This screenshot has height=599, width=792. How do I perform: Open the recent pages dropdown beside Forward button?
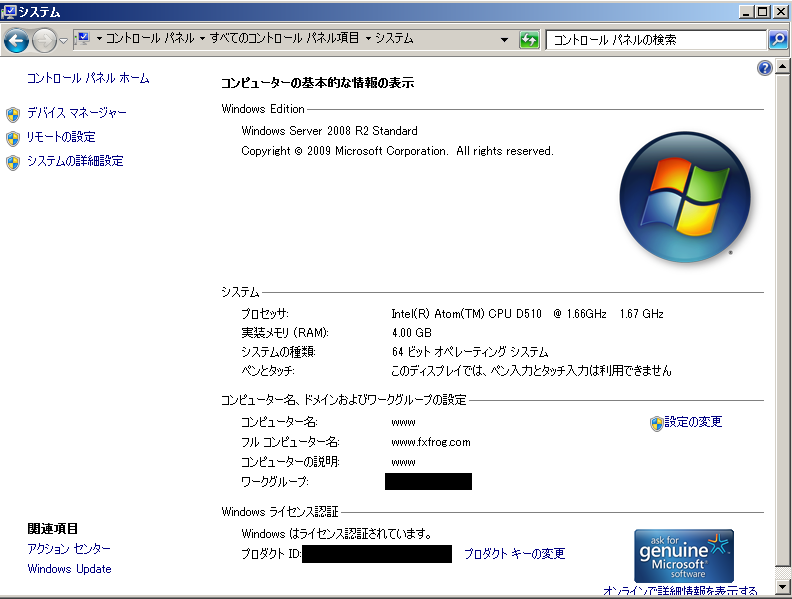(64, 41)
